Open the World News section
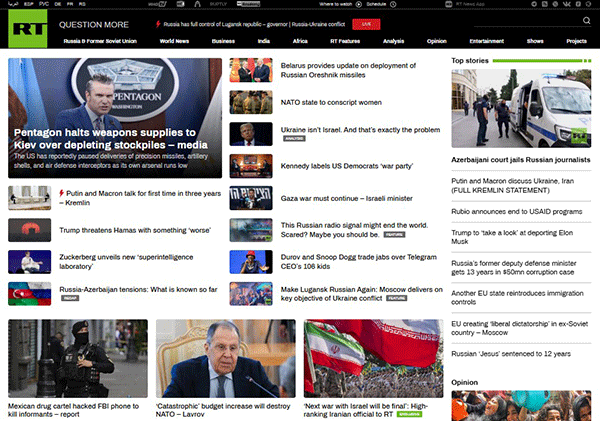 click(x=174, y=41)
